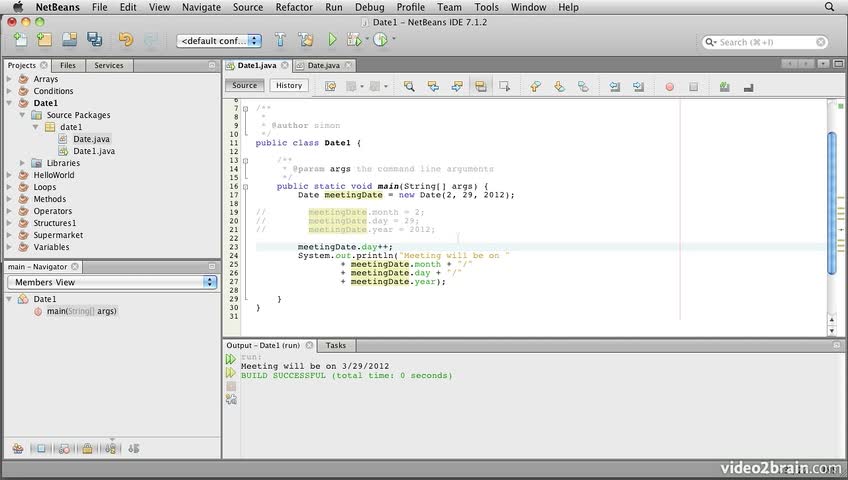Toggle Highlight Search in editor toolbar
848x480 pixels.
point(481,87)
